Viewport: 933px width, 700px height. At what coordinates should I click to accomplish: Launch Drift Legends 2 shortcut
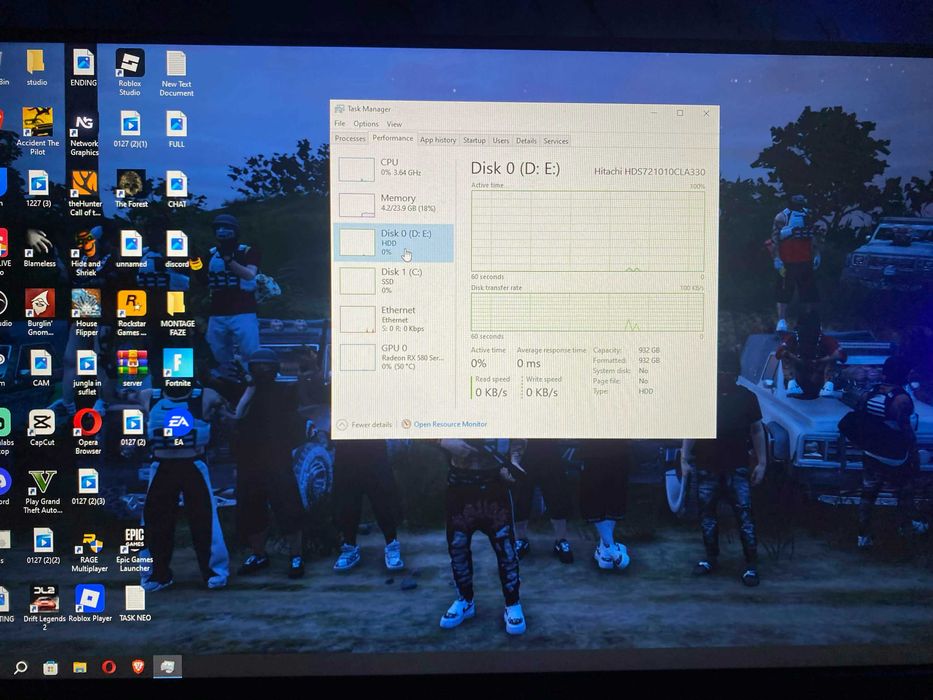click(44, 608)
